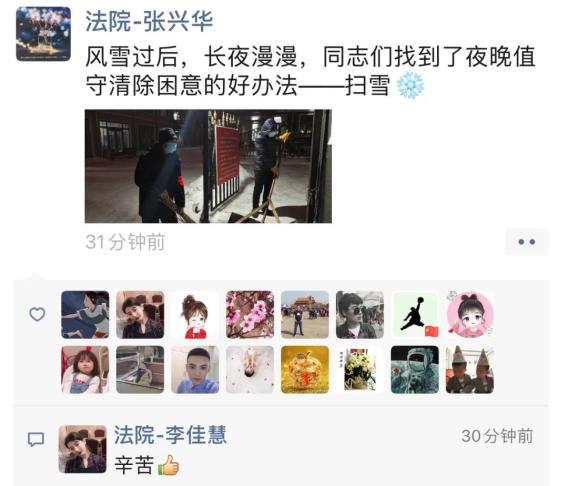The width and height of the screenshot is (568, 486).
Task: Open the Jordan jumpman silhouette avatar
Action: pyautogui.click(x=415, y=314)
